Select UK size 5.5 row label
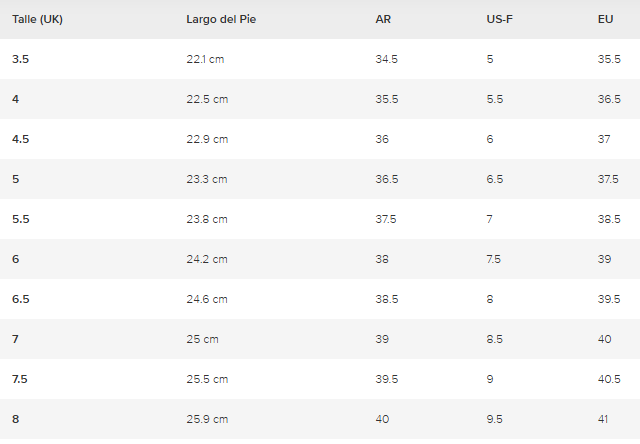The width and height of the screenshot is (640, 444). [20, 219]
